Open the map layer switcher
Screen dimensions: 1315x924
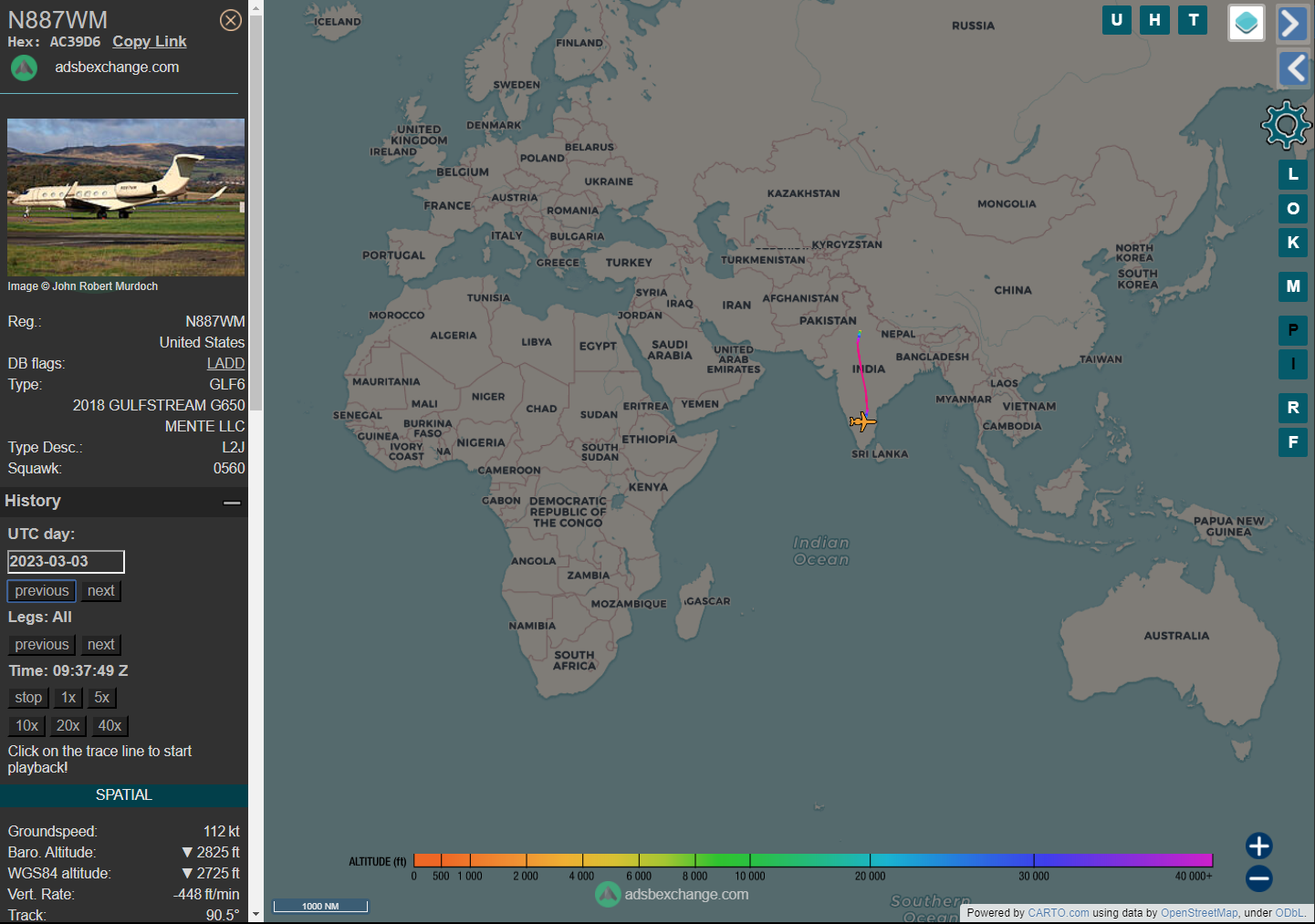[1247, 23]
